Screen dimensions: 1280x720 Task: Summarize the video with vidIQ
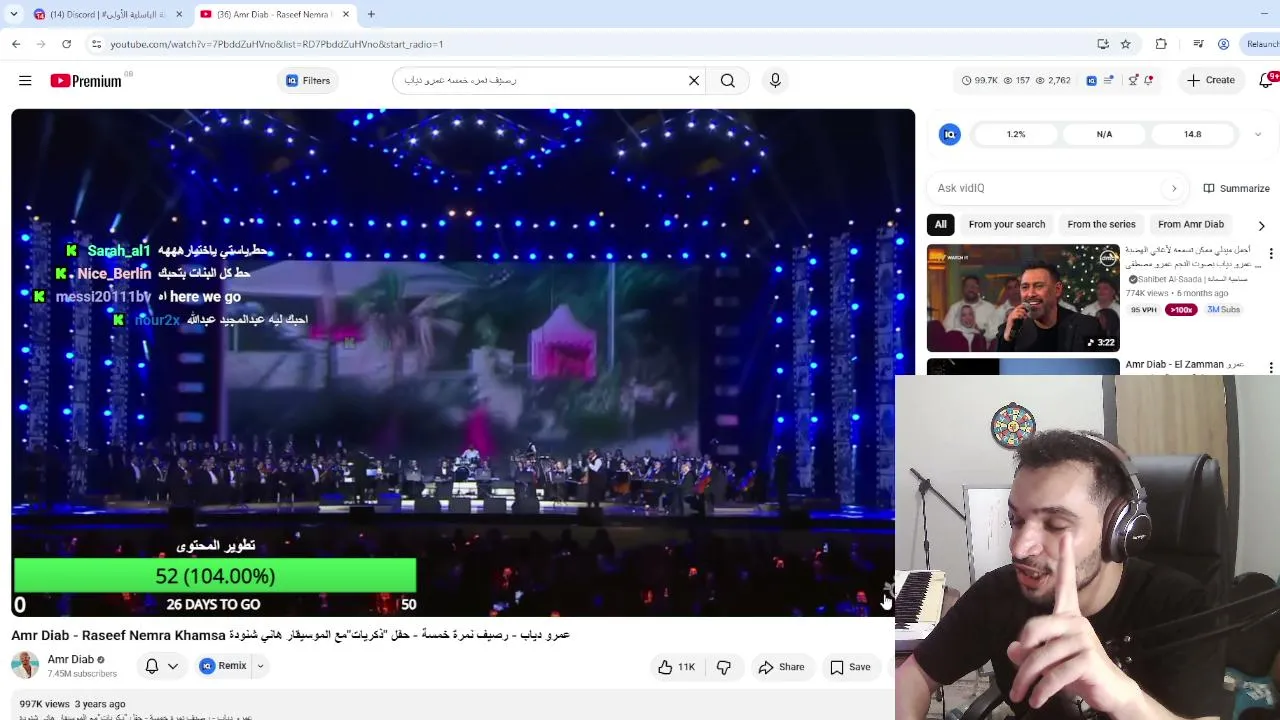pos(1236,188)
